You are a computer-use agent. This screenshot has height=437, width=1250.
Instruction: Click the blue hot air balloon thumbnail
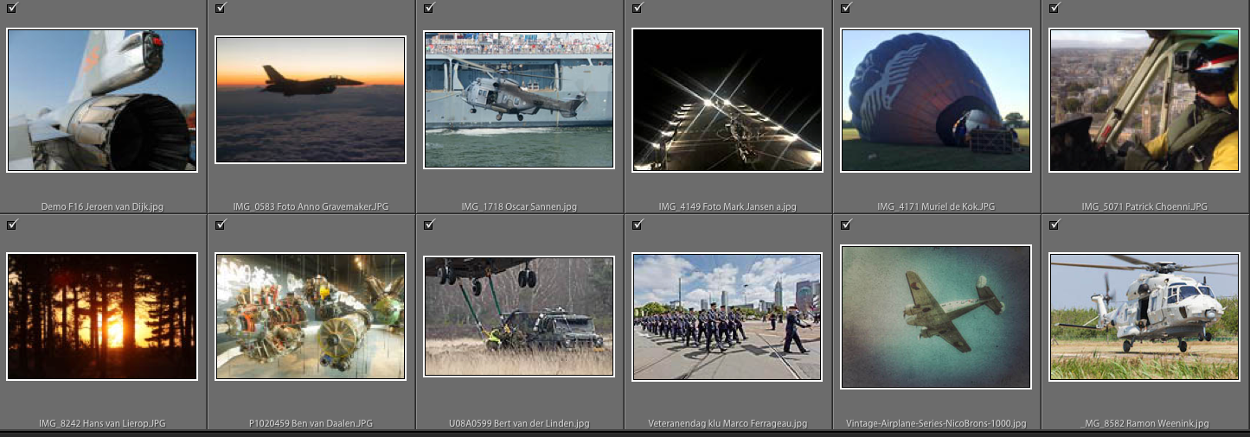[x=936, y=100]
